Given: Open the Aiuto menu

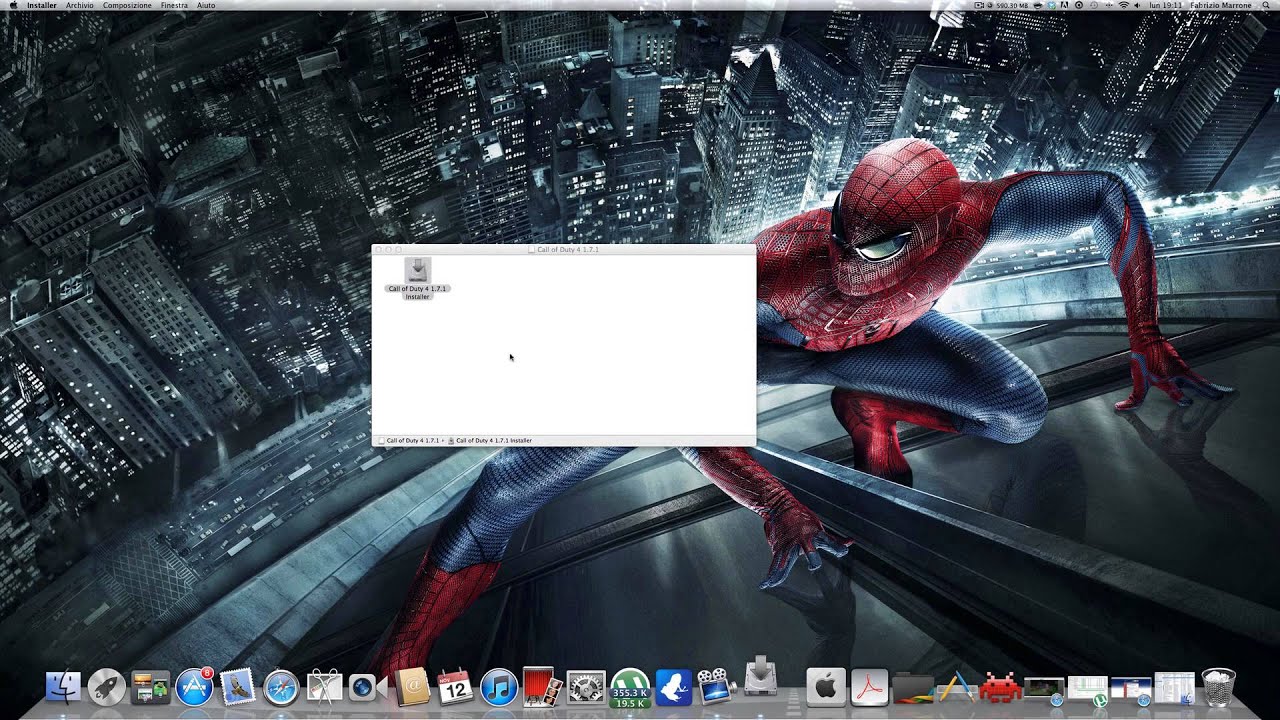Looking at the screenshot, I should click(206, 5).
